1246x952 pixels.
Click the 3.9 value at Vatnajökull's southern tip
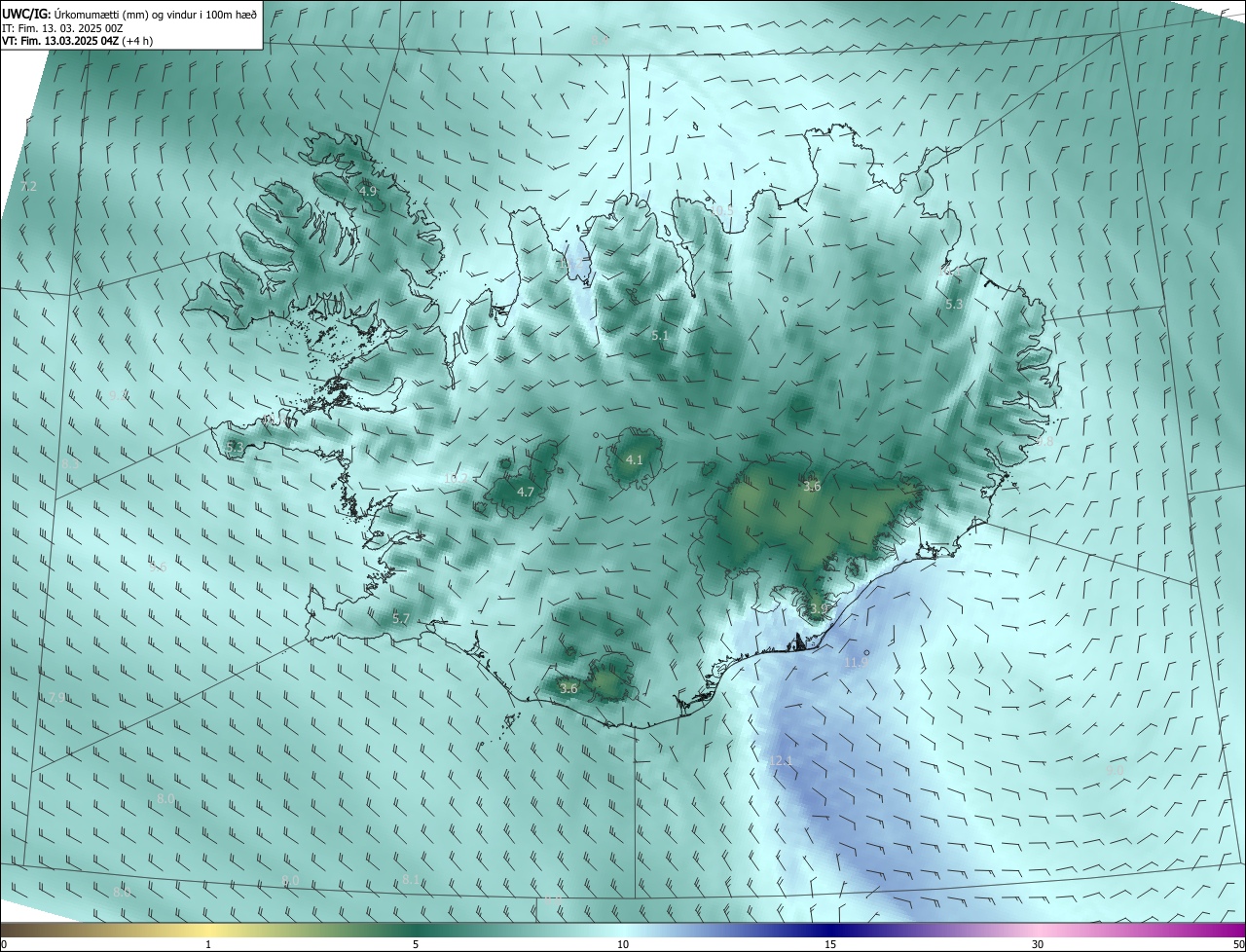tap(819, 609)
